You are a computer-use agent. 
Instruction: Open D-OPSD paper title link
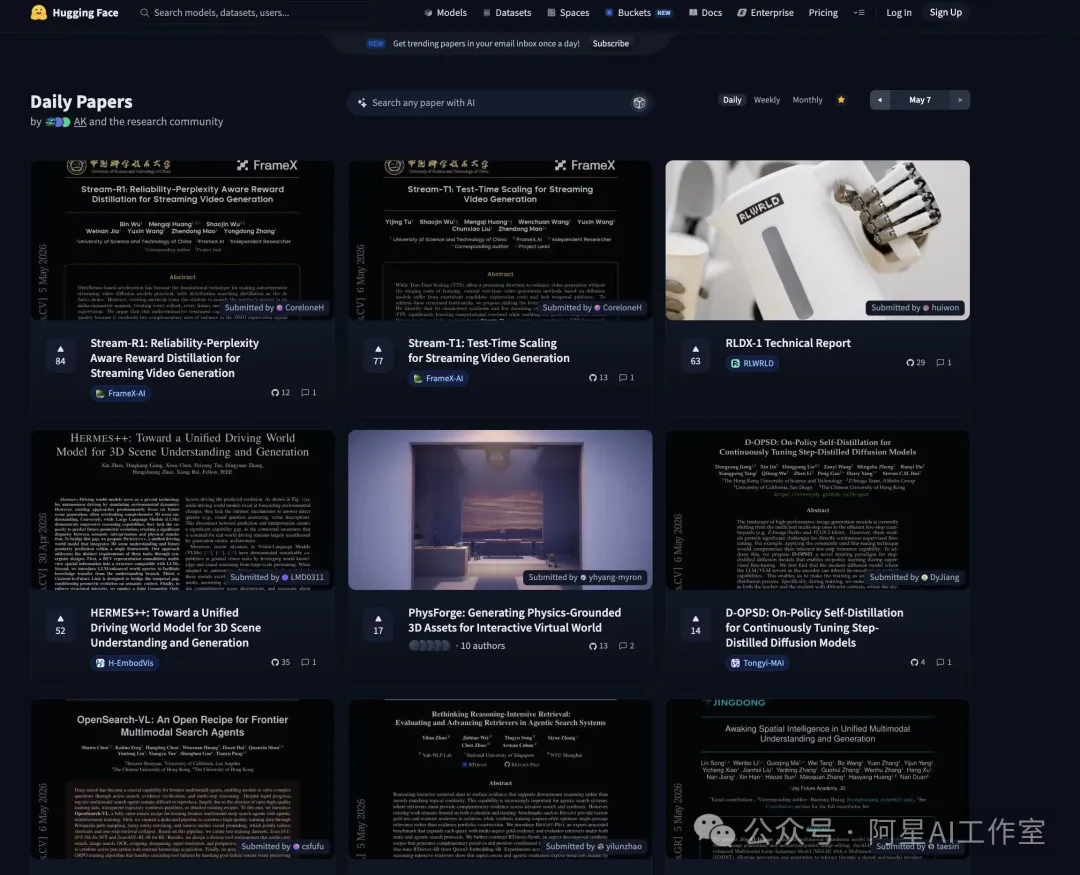pyautogui.click(x=814, y=628)
